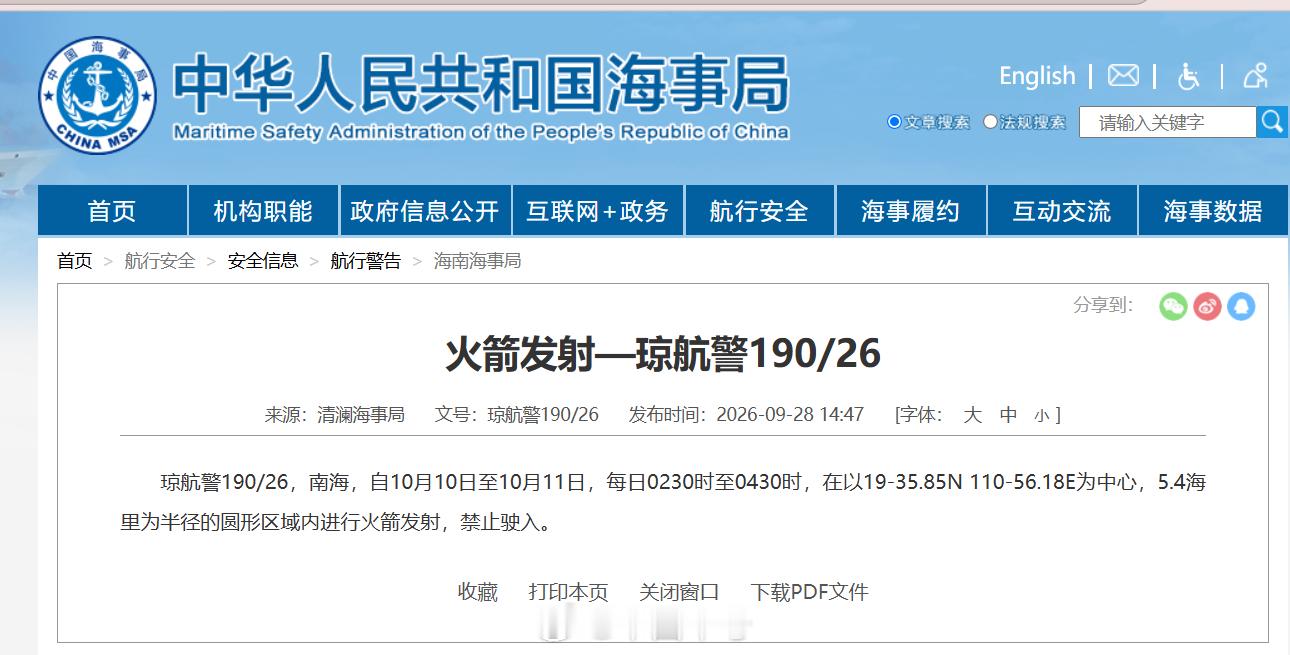Viewport: 1290px width, 655px height.
Task: Go to 航行警告 in the breadcrumb
Action: point(366,261)
